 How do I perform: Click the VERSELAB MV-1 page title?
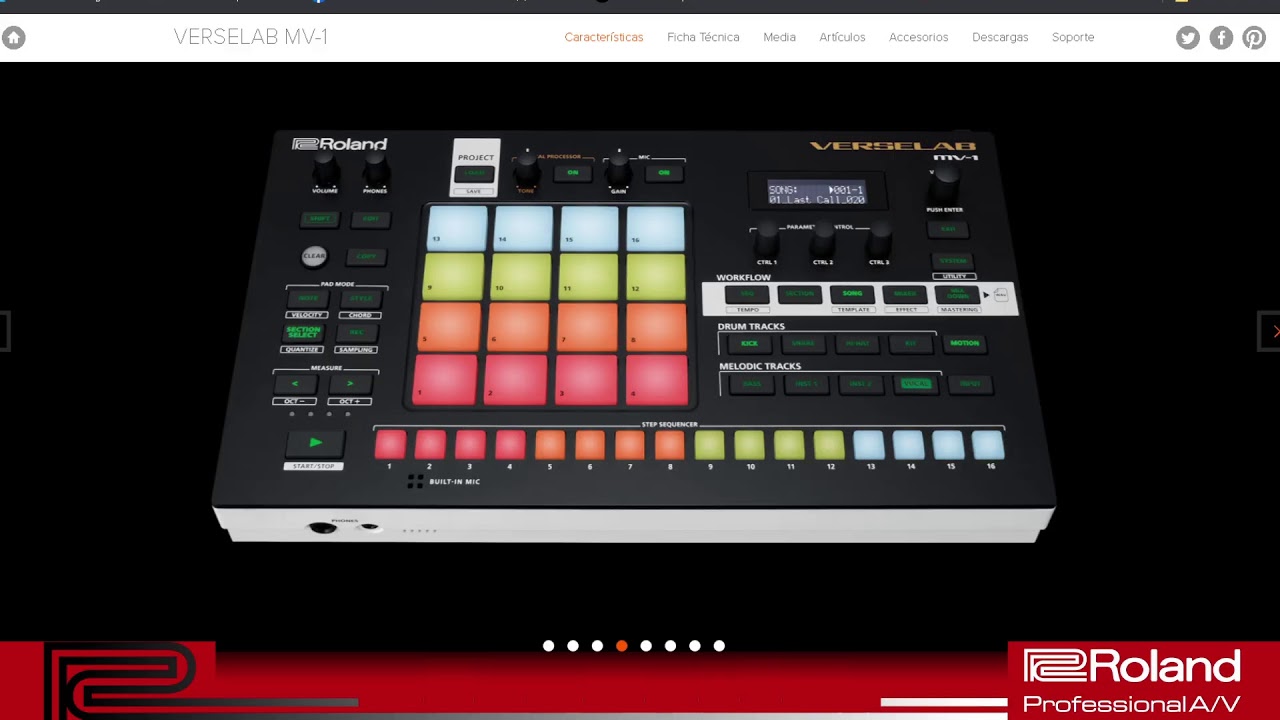[251, 37]
